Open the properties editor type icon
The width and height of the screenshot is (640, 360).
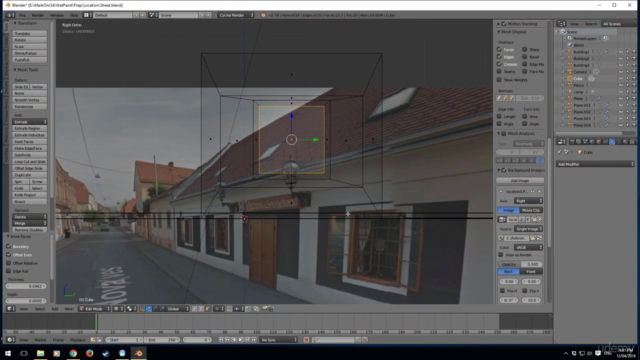point(561,142)
